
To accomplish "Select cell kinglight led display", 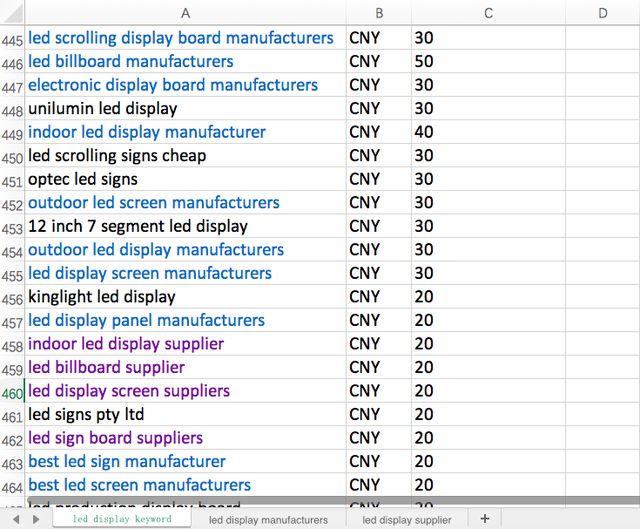I will [x=186, y=297].
